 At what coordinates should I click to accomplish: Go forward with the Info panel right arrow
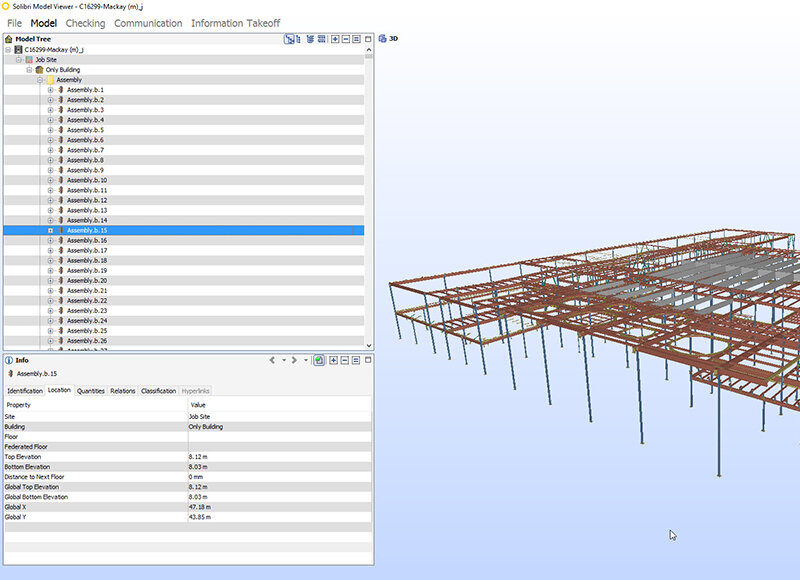294,360
